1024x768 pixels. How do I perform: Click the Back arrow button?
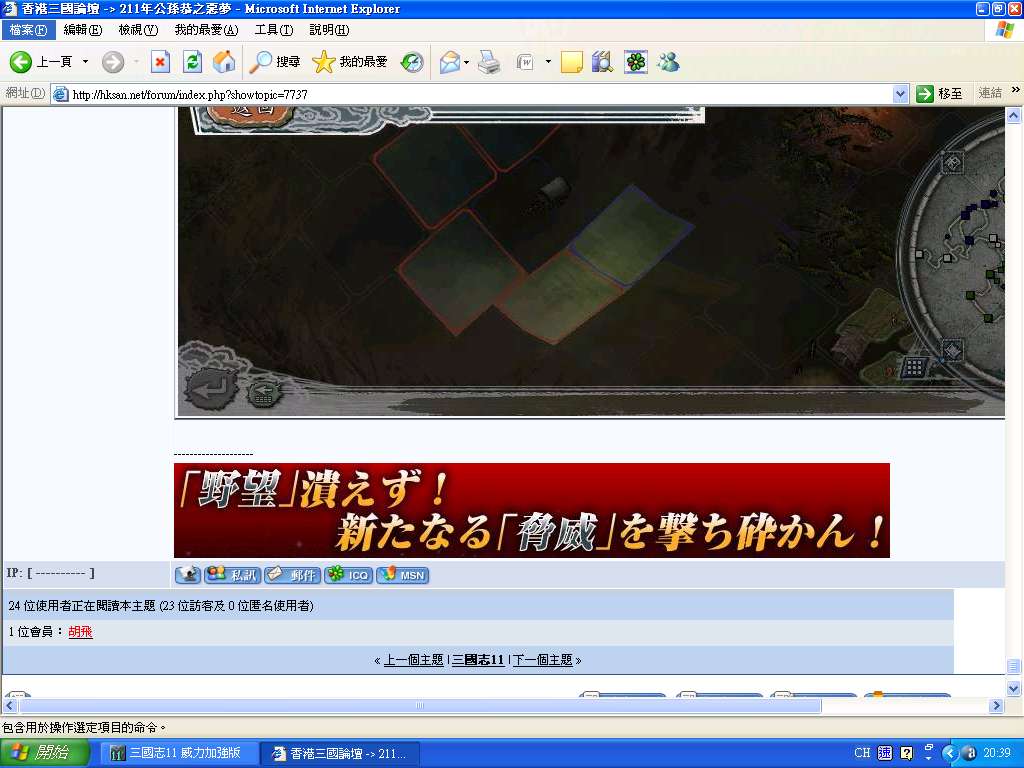click(x=21, y=62)
